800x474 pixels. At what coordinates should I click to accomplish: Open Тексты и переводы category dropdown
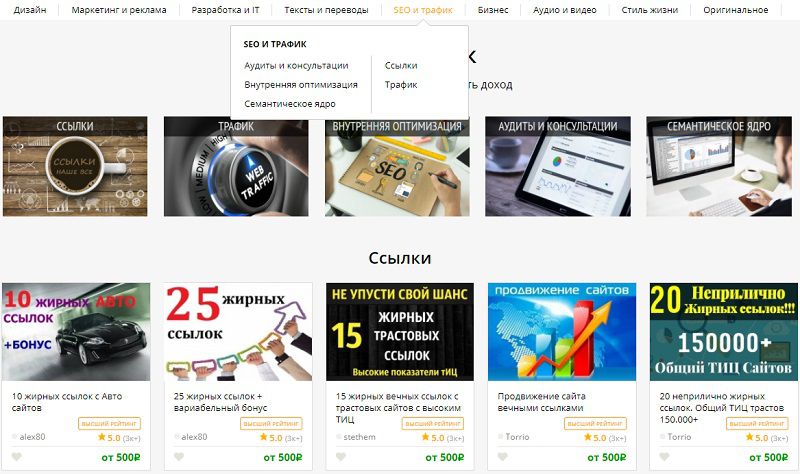326,10
